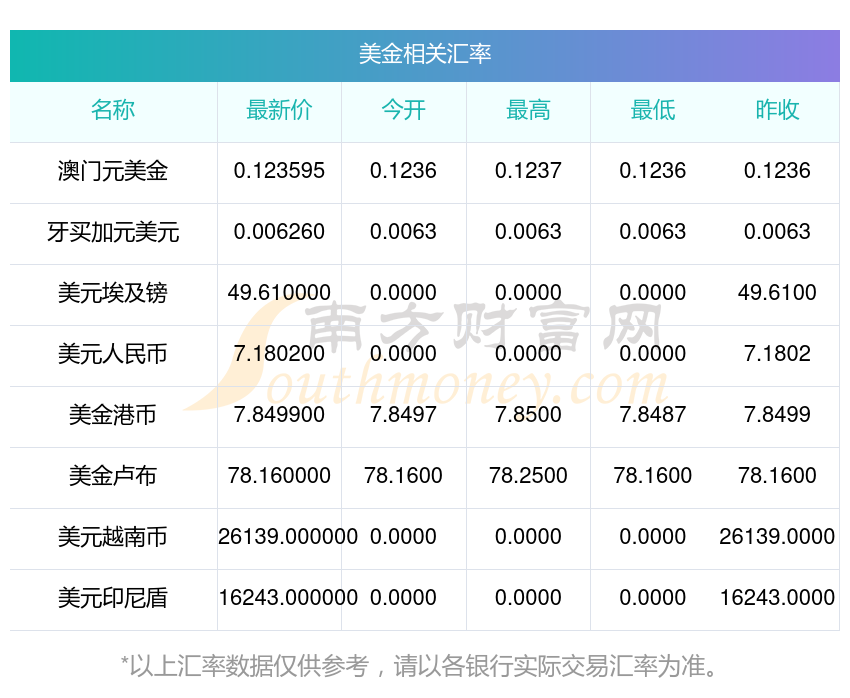
Task: Select latest price 0.006260
Action: (x=279, y=232)
